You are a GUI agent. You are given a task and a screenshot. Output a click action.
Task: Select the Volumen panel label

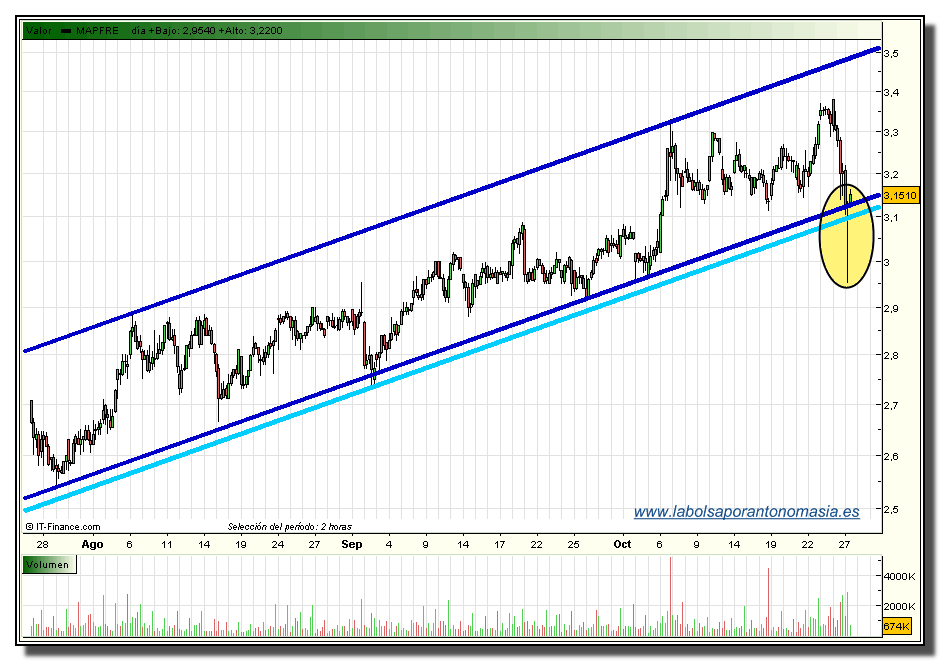pyautogui.click(x=49, y=565)
